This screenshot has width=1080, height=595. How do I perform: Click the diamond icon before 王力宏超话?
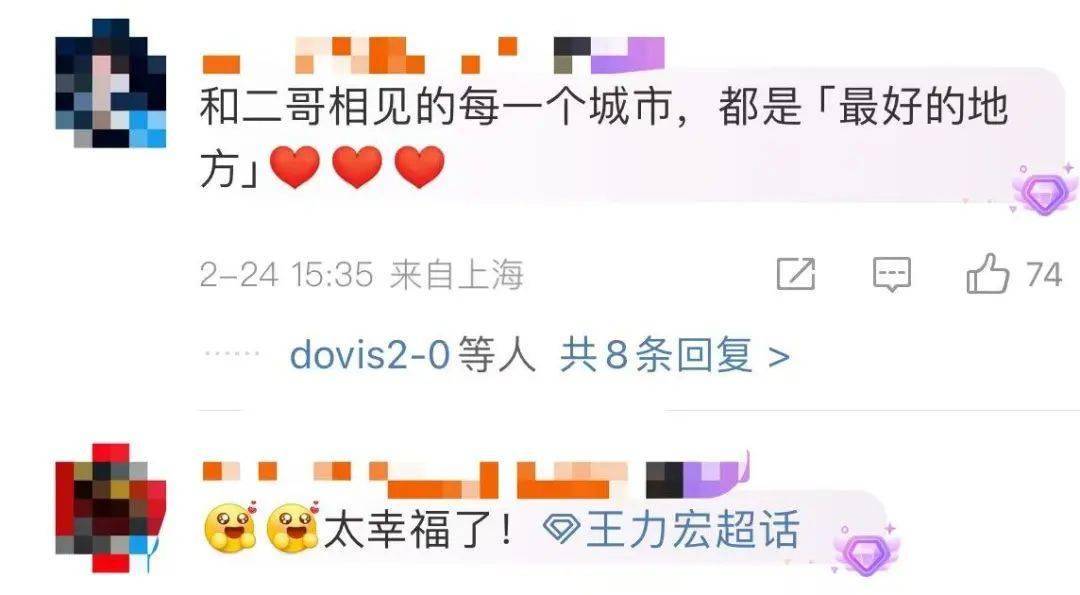561,529
